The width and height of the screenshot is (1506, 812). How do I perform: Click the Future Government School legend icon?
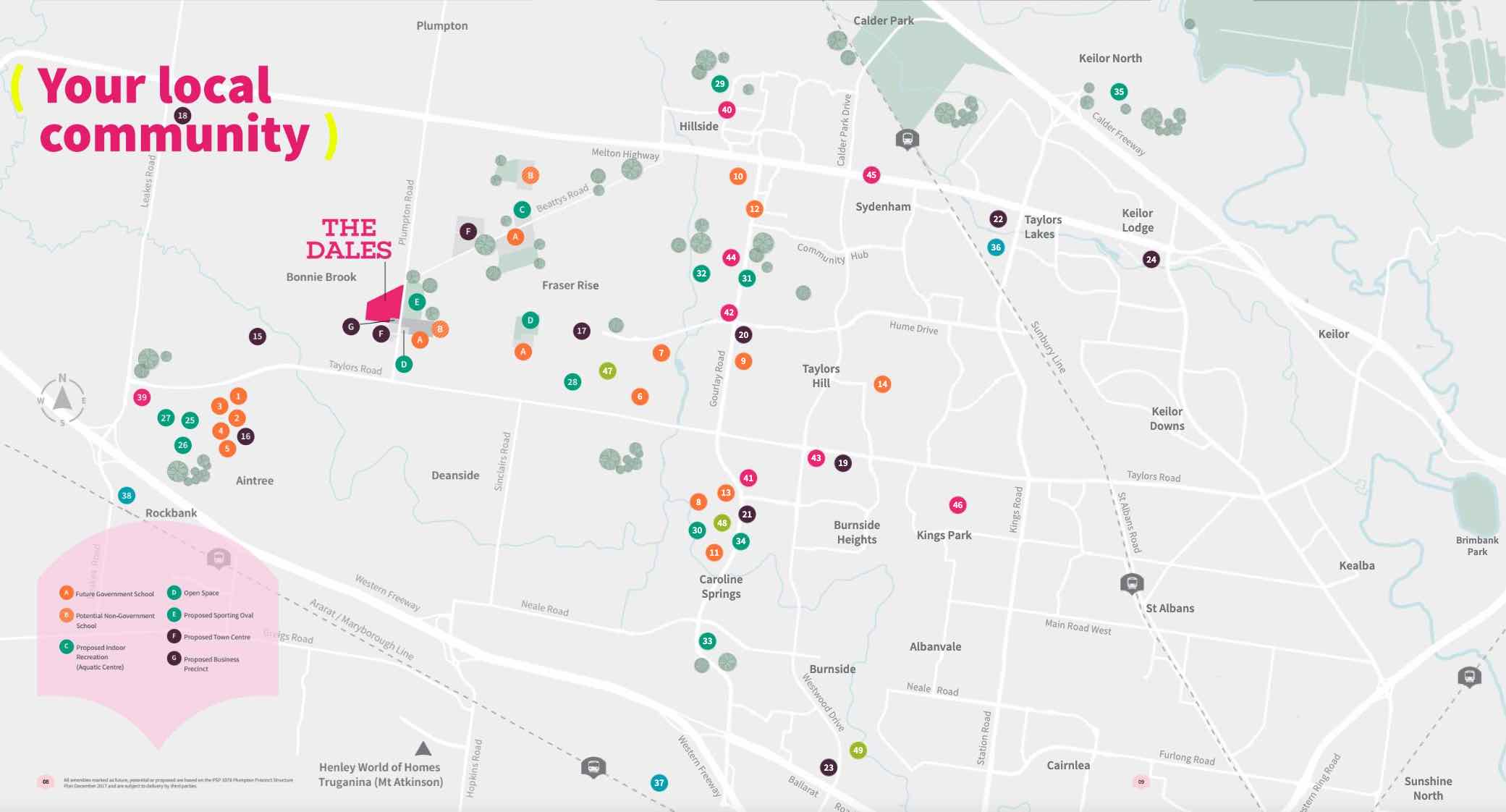(67, 593)
